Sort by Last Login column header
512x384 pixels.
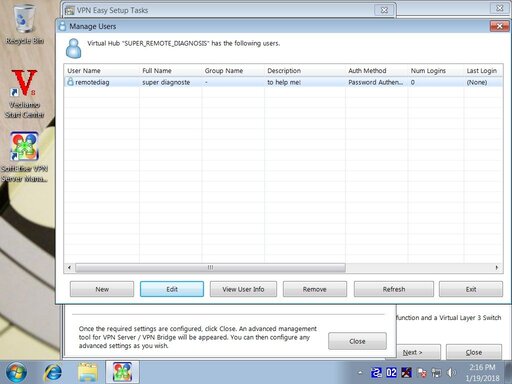coord(483,70)
